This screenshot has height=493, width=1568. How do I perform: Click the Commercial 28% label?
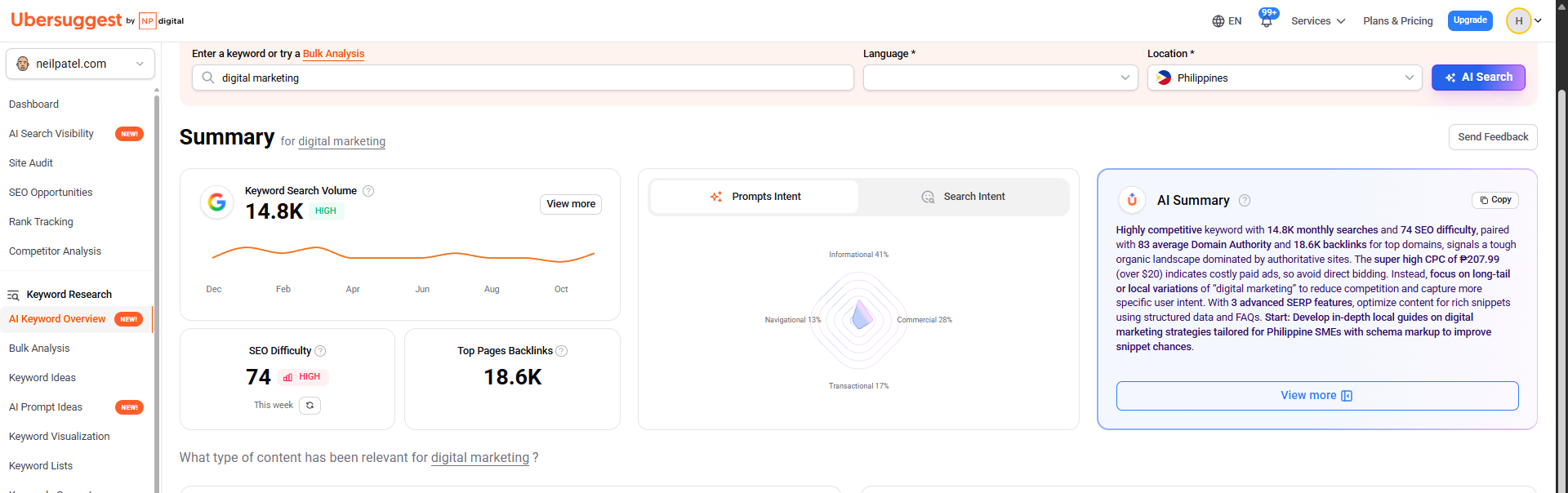point(924,320)
